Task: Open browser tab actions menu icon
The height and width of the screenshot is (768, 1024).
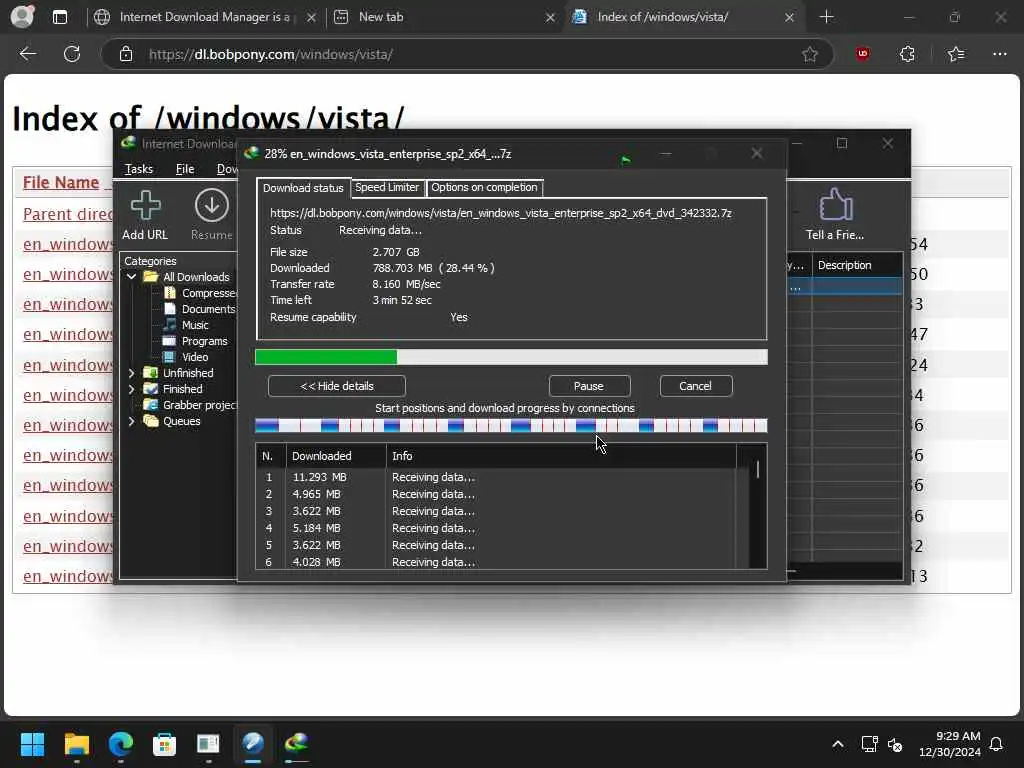Action: tap(60, 17)
